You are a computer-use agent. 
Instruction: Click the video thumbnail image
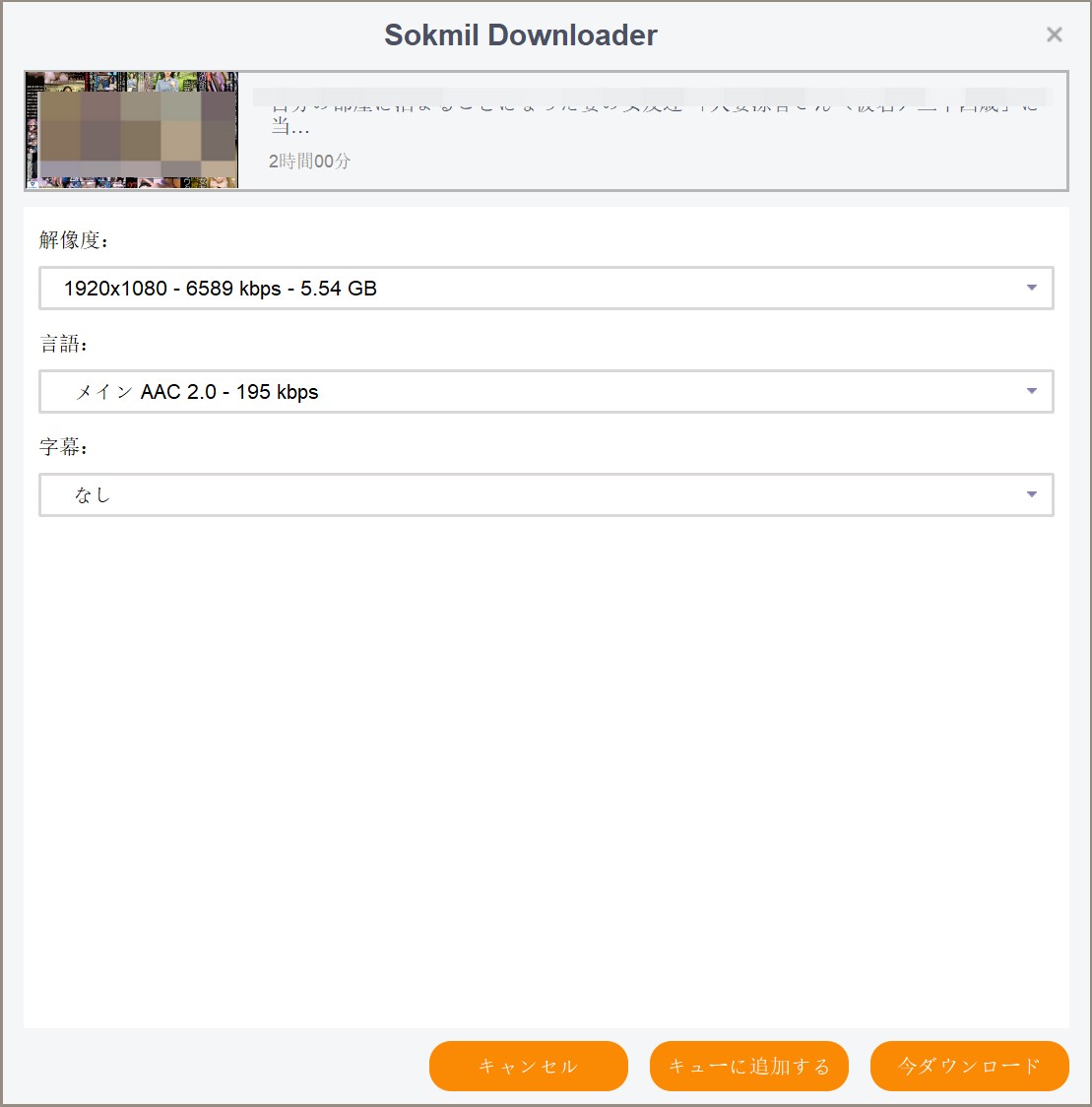coord(132,130)
